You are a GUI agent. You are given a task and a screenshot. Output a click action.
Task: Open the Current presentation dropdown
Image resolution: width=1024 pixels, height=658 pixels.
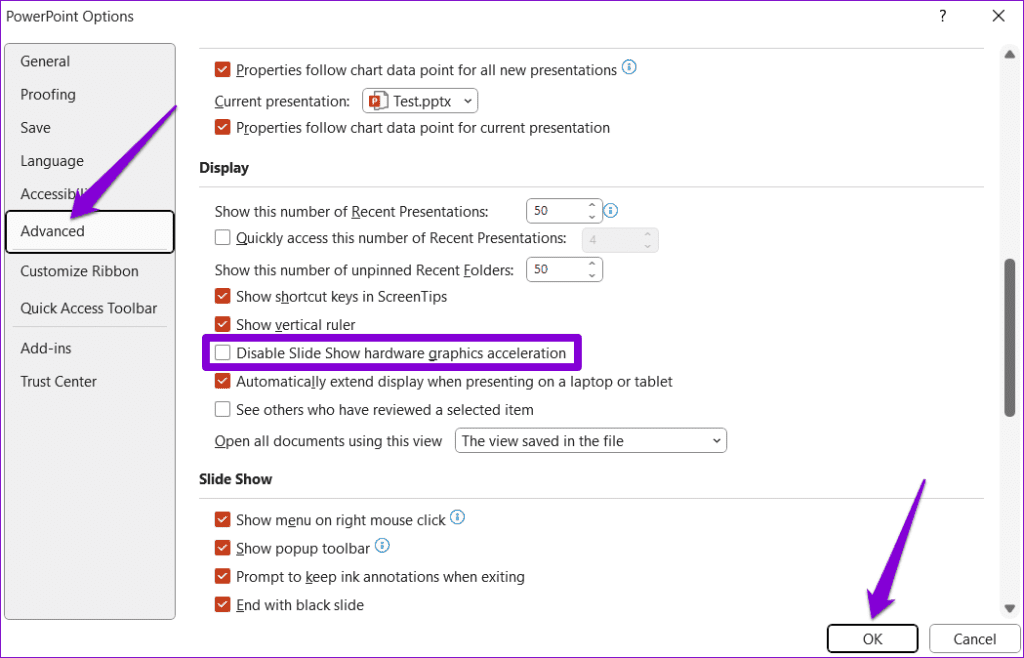click(x=466, y=100)
